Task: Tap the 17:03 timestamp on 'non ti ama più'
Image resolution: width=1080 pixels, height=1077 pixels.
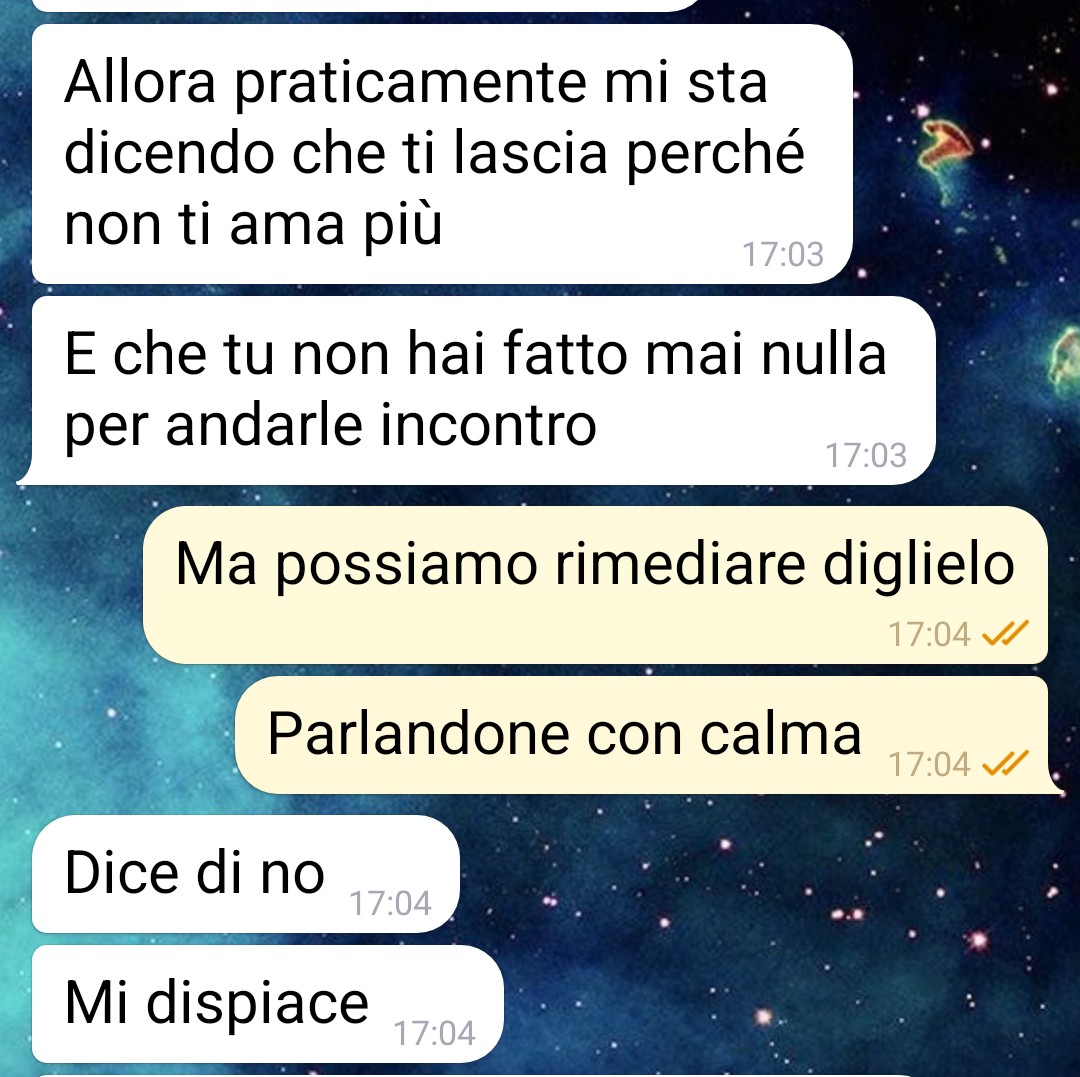Action: pyautogui.click(x=782, y=254)
